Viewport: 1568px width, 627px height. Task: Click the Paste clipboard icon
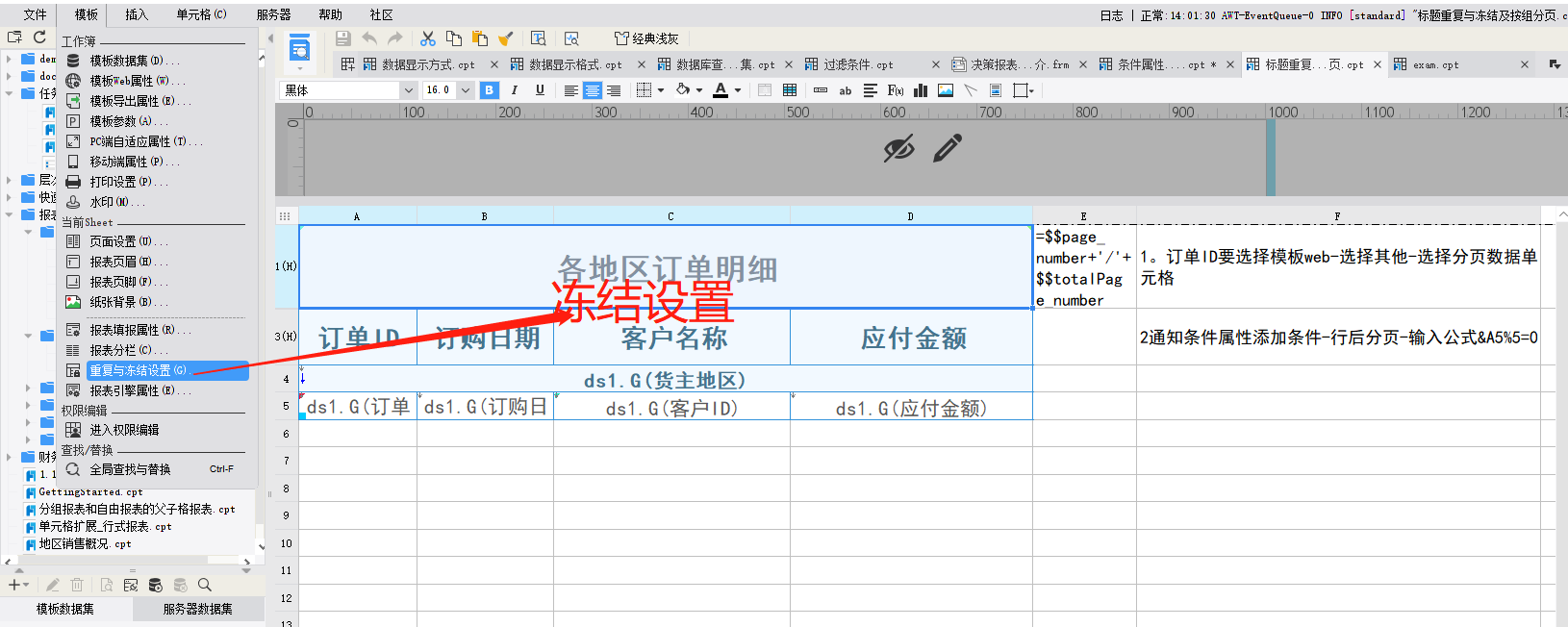click(x=480, y=38)
